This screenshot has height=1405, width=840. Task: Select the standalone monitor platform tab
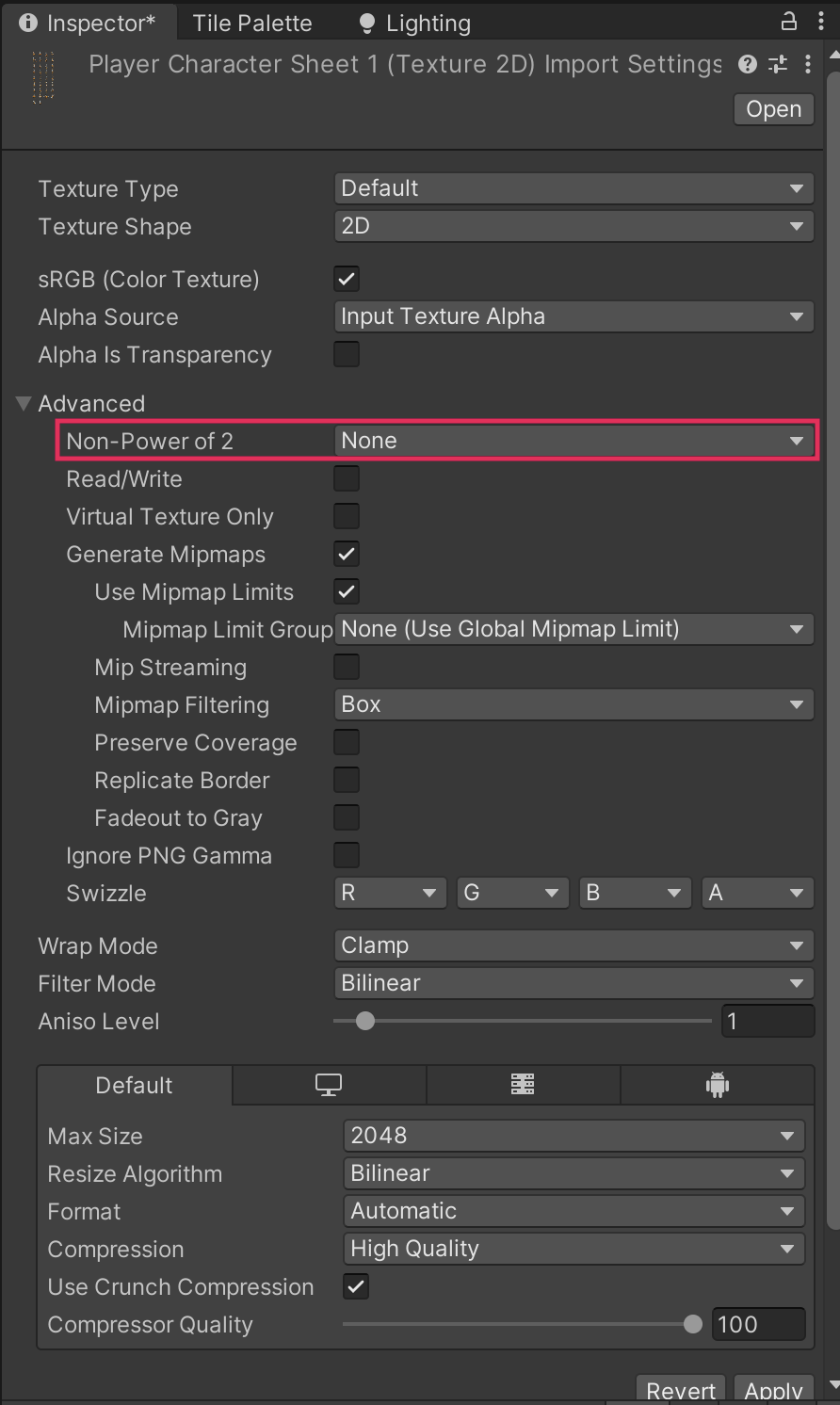[329, 1085]
